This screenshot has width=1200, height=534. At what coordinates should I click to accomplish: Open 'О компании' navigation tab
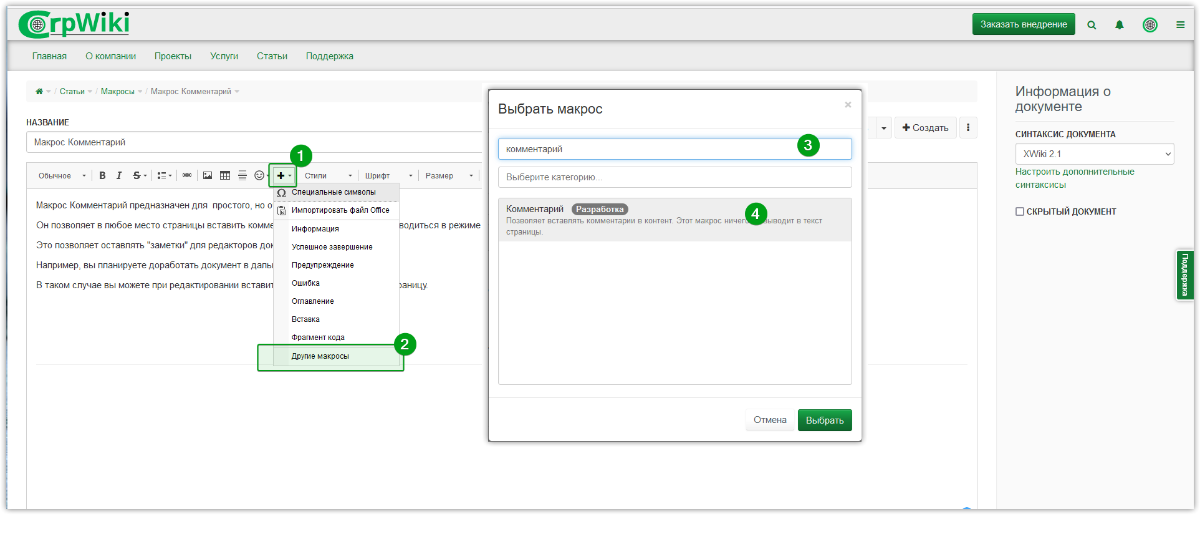[x=110, y=56]
